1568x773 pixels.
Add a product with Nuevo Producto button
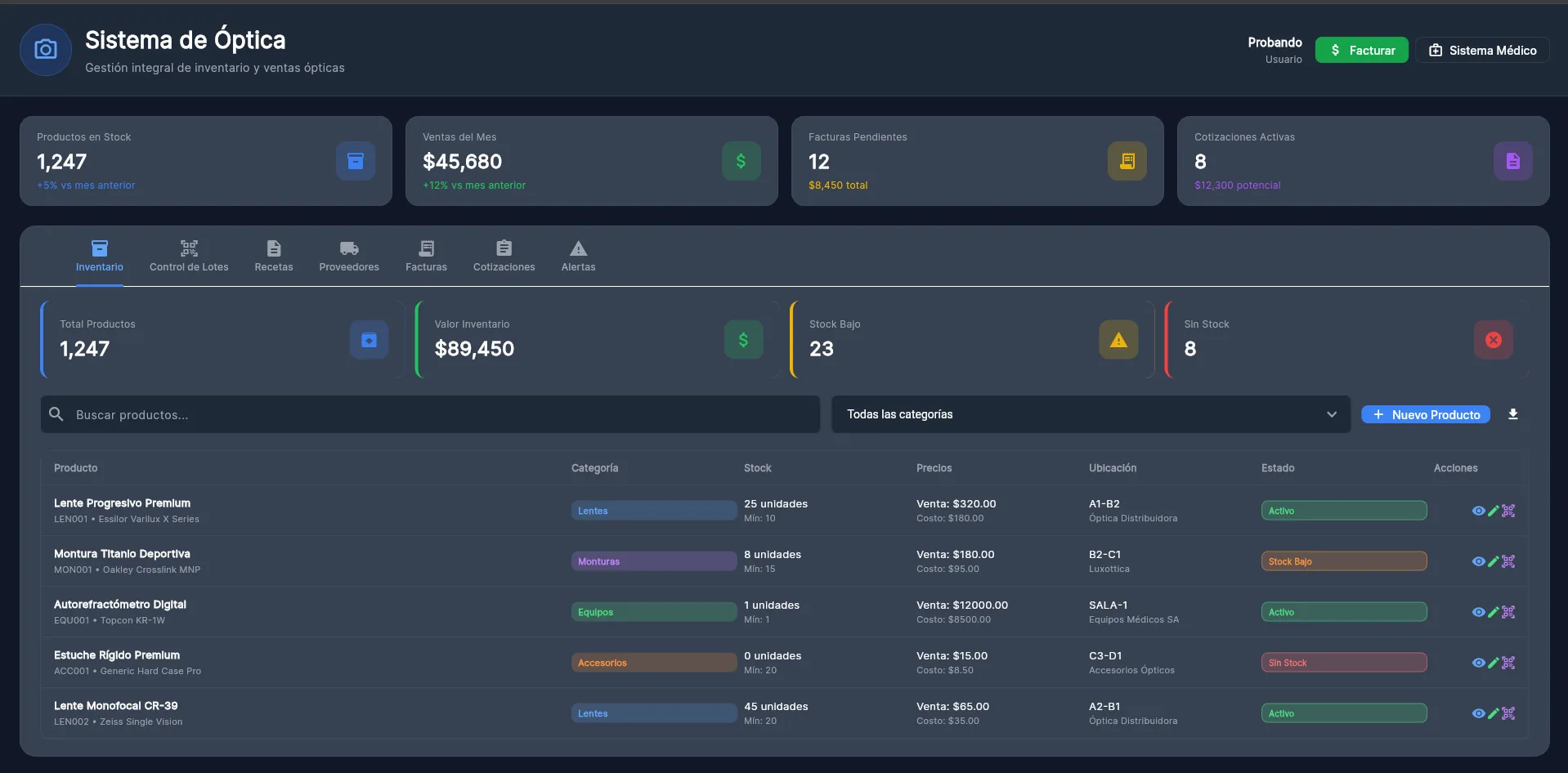(1426, 414)
